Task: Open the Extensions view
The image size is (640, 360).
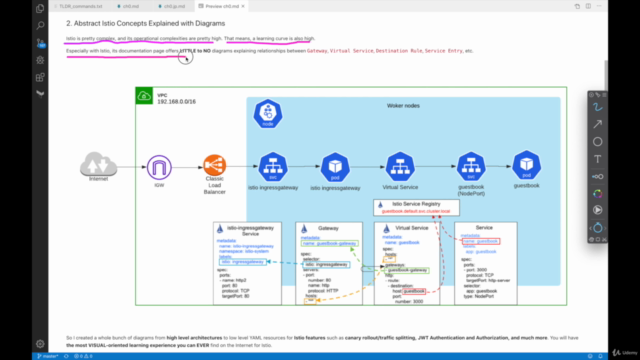Action: pos(40,77)
